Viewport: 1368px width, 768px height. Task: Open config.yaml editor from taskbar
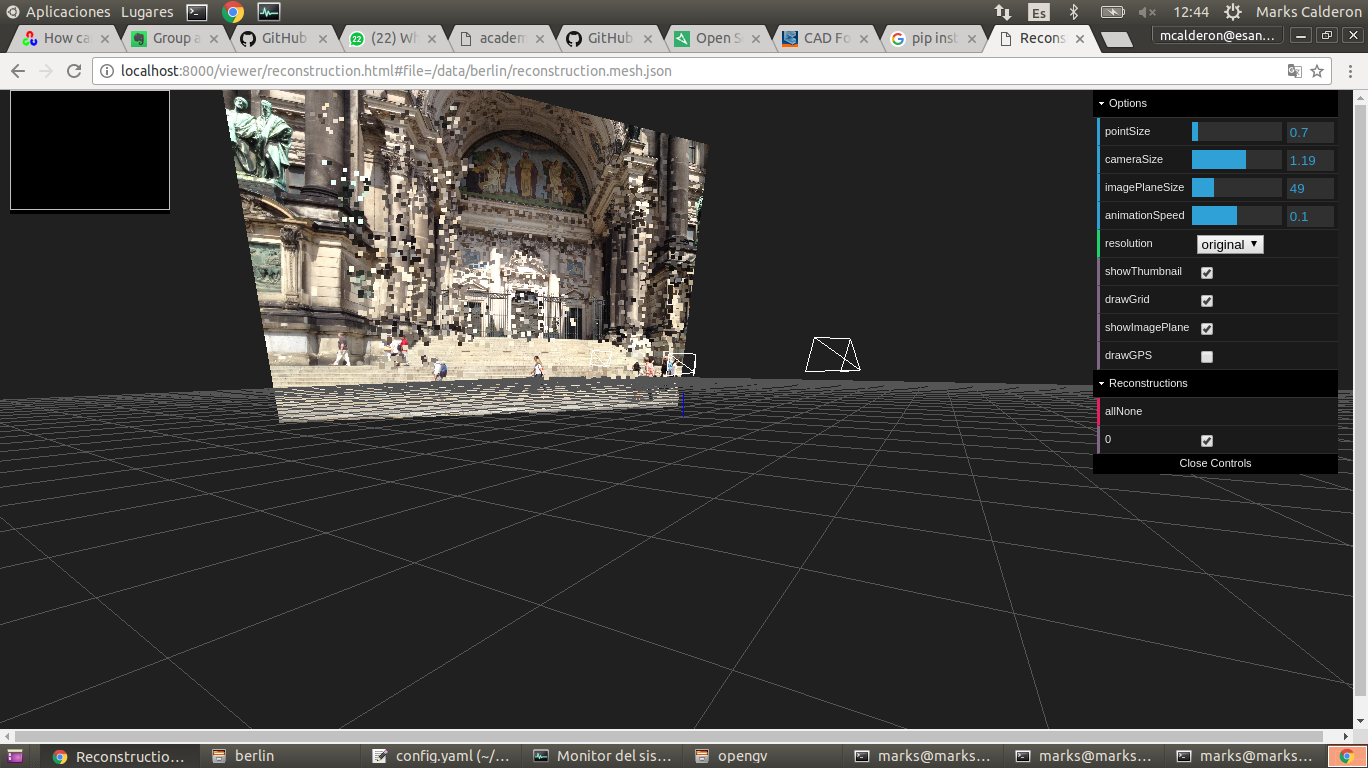point(440,756)
